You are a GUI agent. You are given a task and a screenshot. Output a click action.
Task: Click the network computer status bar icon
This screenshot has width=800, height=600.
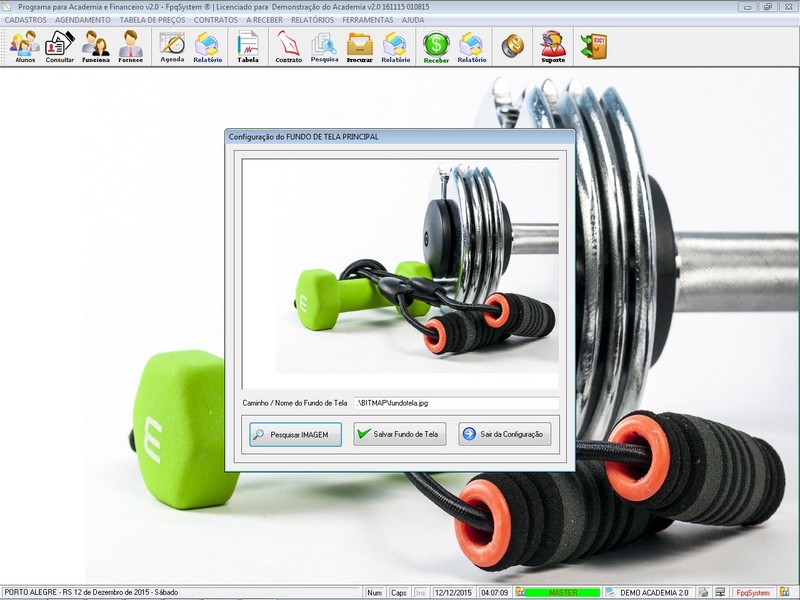pyautogui.click(x=720, y=592)
